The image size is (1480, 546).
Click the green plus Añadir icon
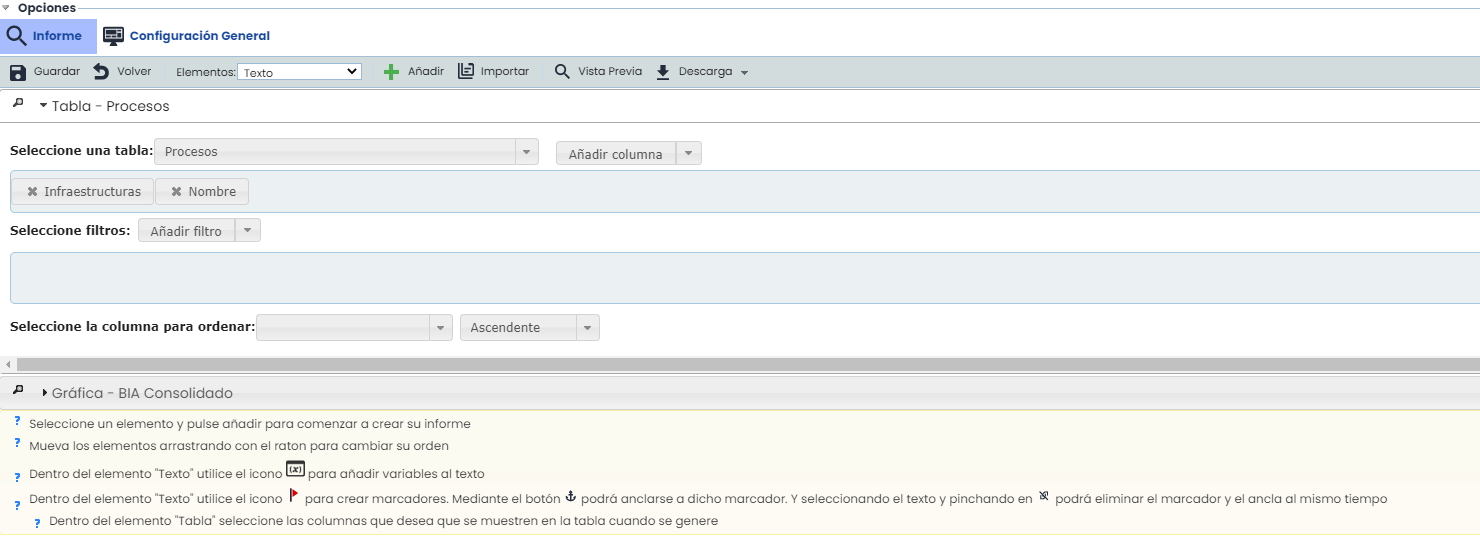(x=391, y=72)
